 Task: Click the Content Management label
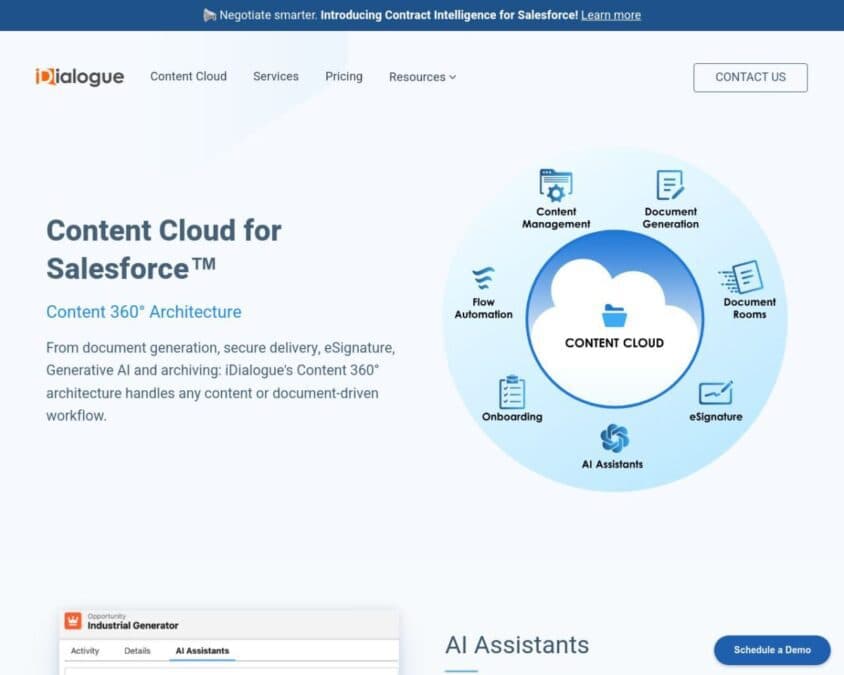coord(556,218)
